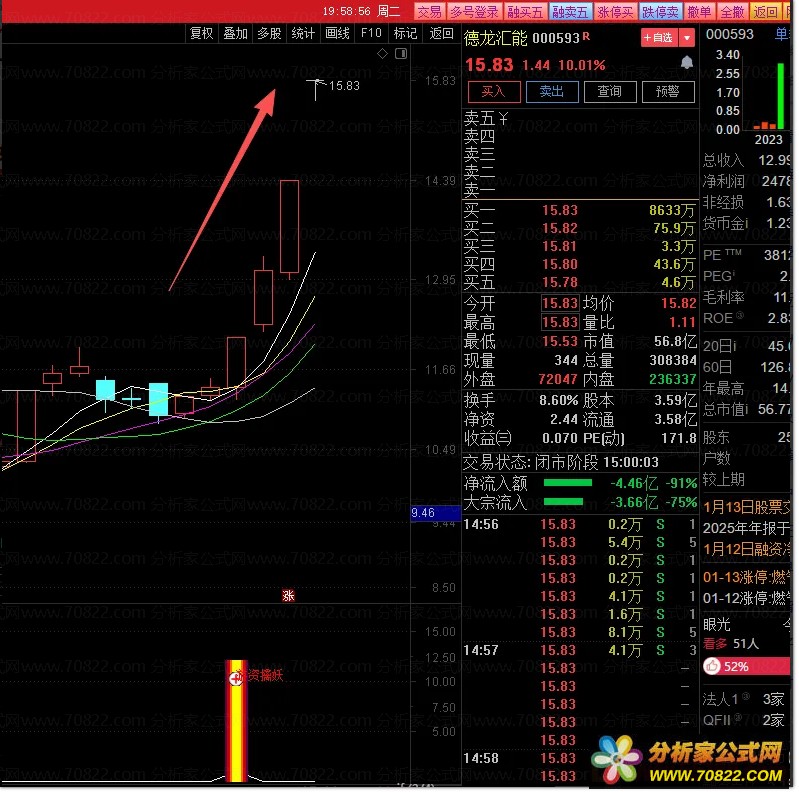Click the 预警 alert button

click(668, 92)
